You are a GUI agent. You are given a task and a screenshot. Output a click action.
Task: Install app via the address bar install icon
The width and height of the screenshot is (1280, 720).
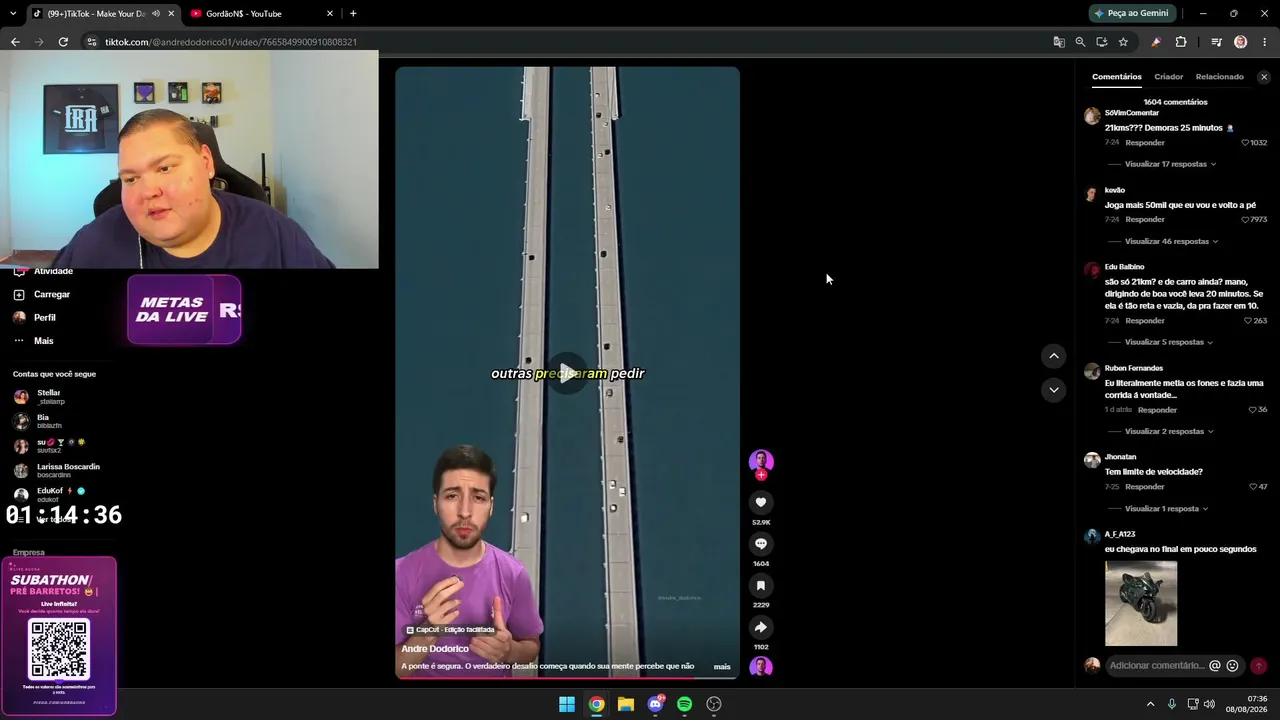click(1102, 42)
